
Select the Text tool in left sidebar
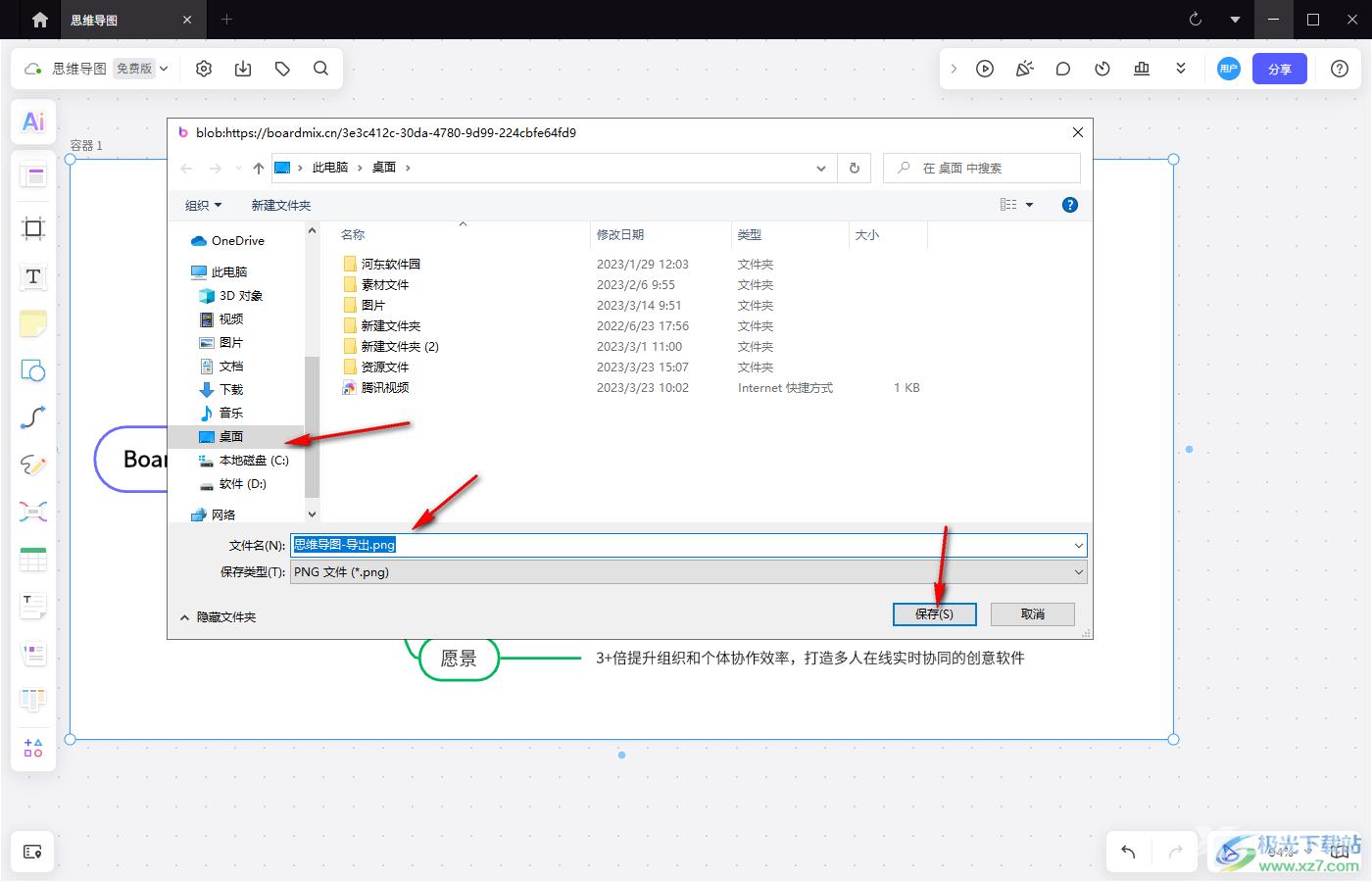tap(33, 276)
